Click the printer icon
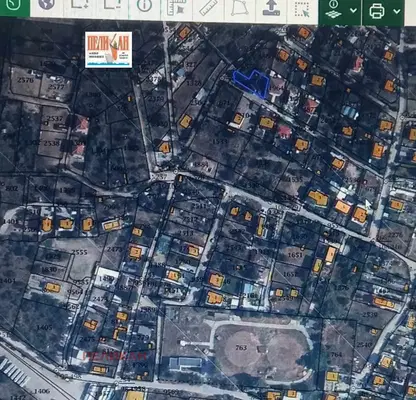This screenshot has height=400, width=416. (377, 11)
